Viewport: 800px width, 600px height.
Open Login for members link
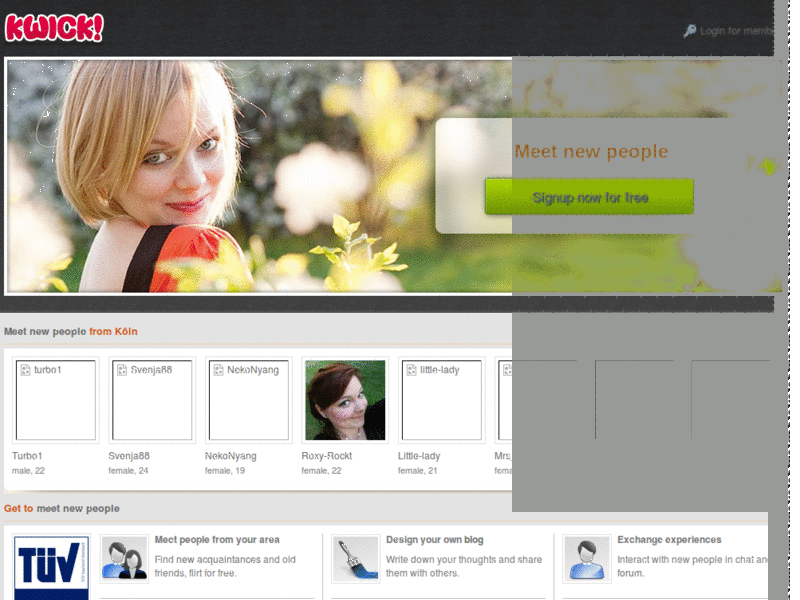(x=737, y=31)
